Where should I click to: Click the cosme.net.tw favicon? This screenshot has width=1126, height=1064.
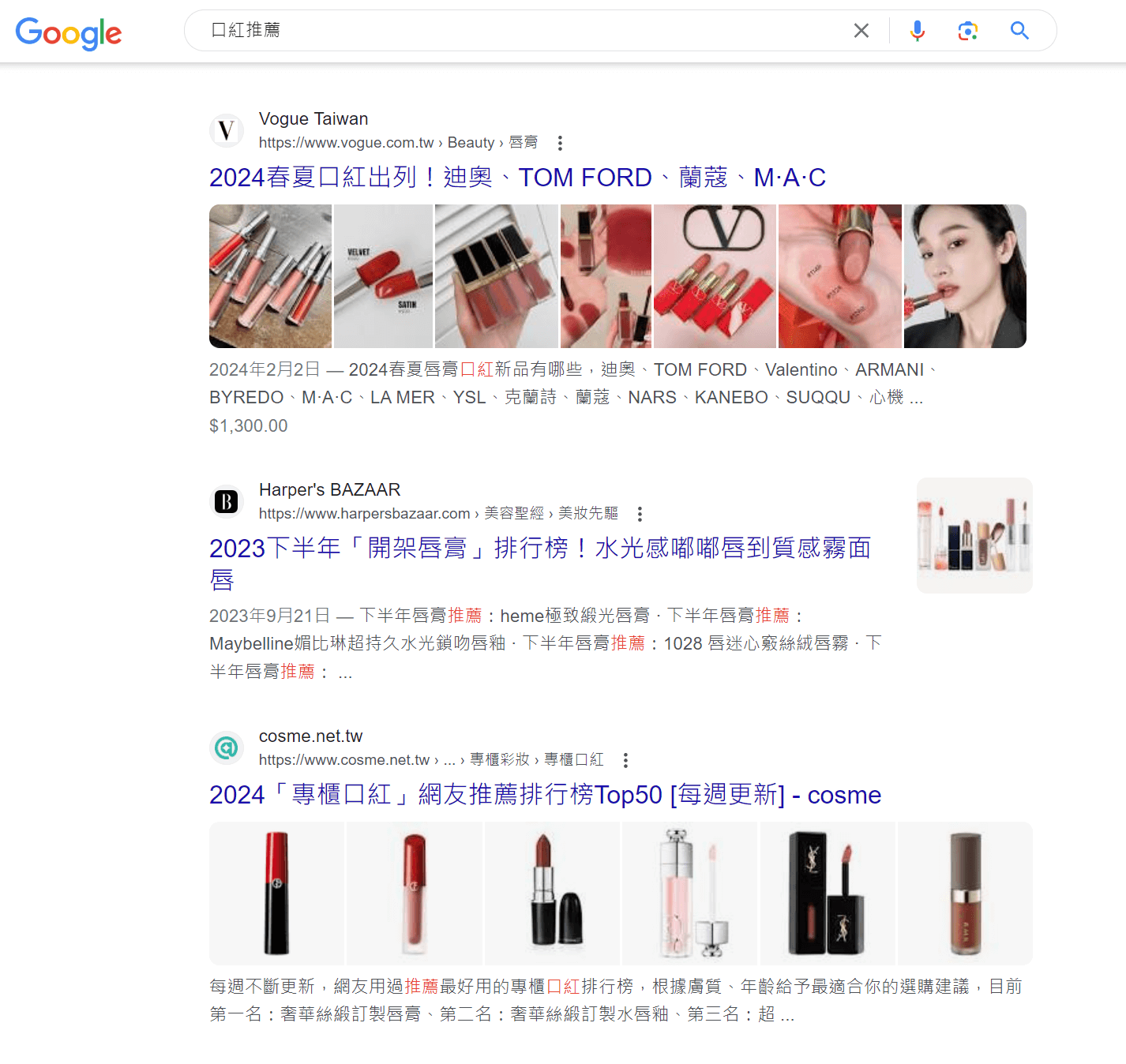coord(227,747)
